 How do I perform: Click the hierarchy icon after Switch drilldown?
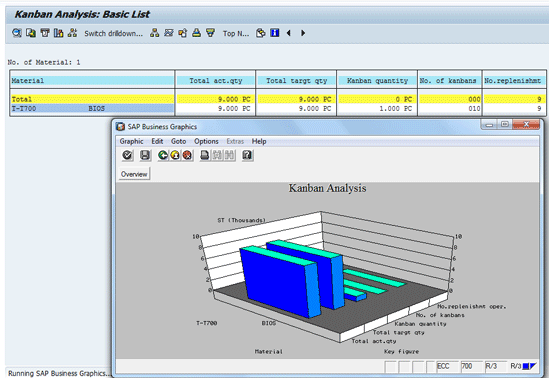point(154,33)
